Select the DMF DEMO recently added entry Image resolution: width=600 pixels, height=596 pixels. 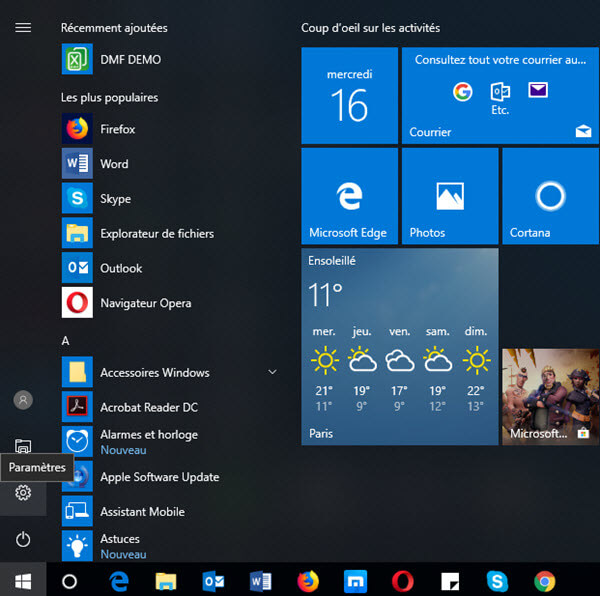(x=130, y=60)
